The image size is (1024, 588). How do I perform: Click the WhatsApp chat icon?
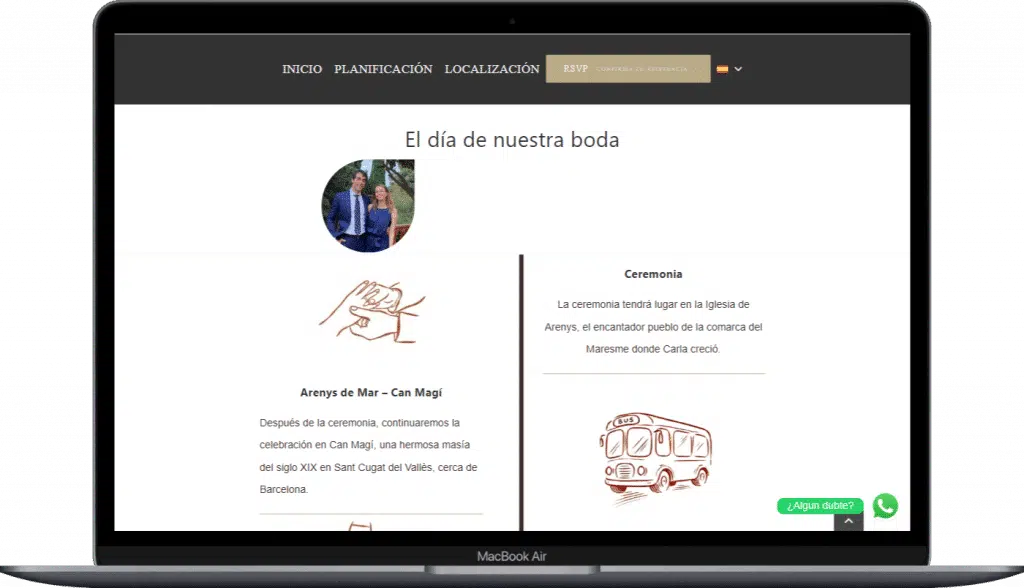885,506
